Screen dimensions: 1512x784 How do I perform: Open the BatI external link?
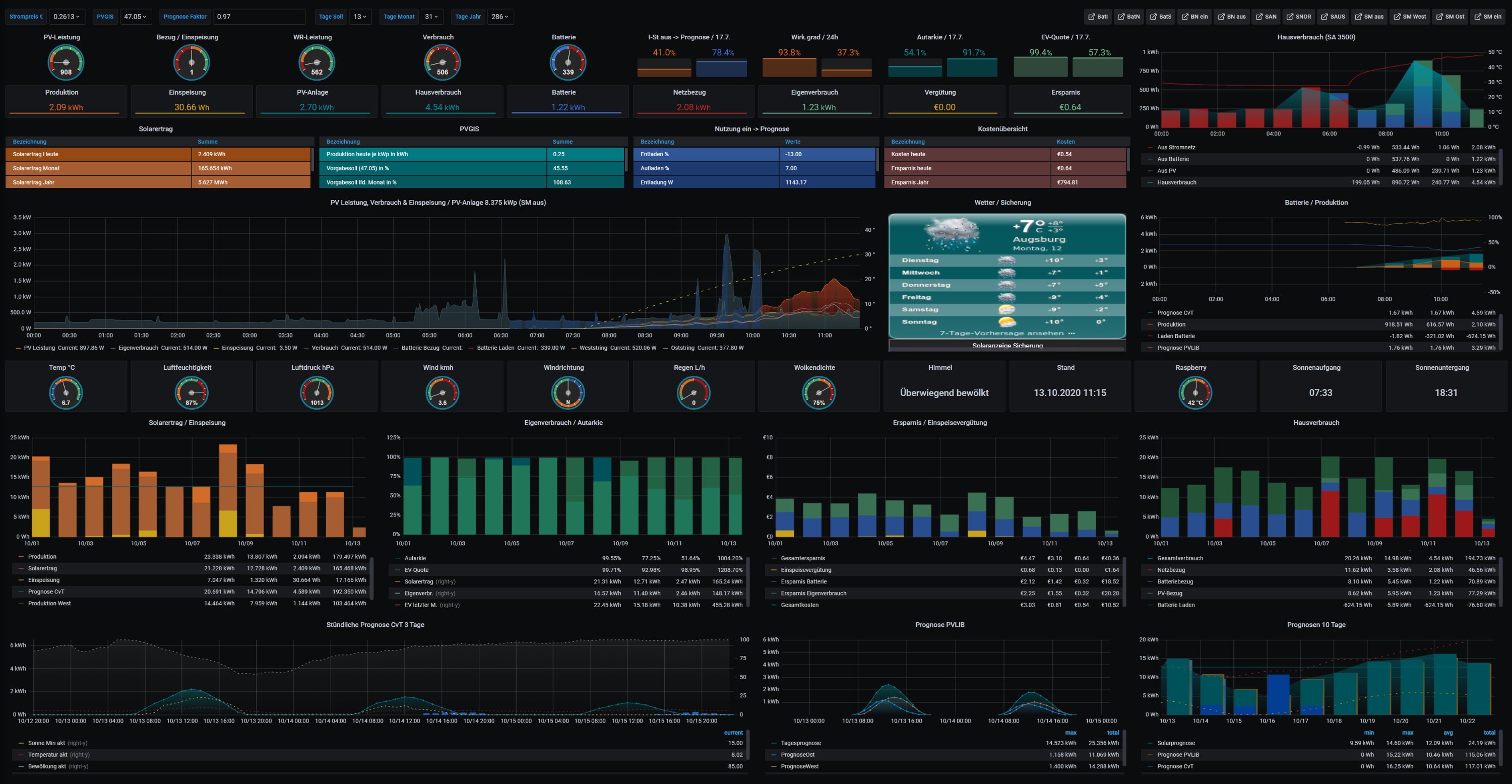point(1098,17)
